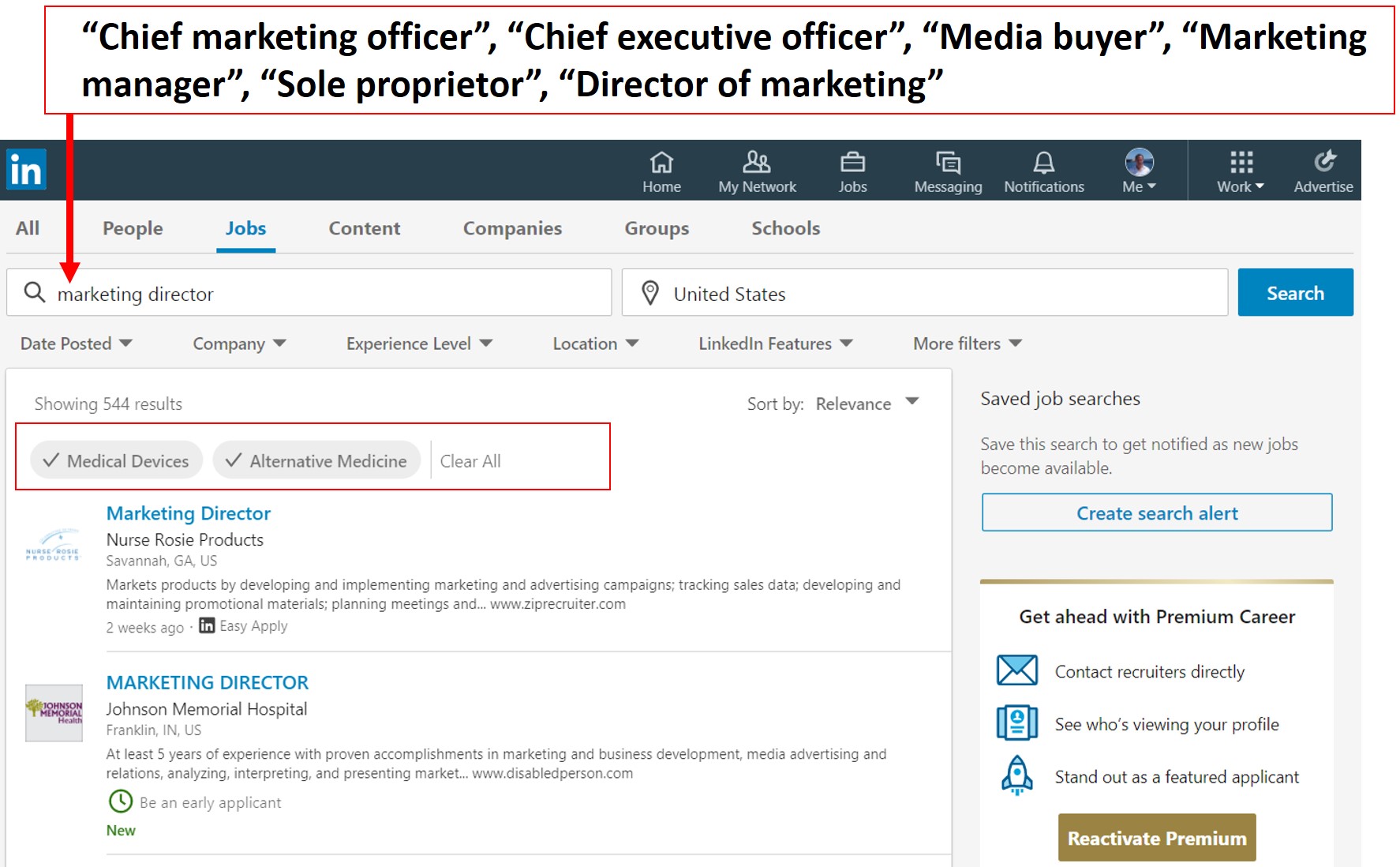Screen dimensions: 1400x867
Task: Click the 'Savannah, GA, US' location text
Action: [162, 561]
